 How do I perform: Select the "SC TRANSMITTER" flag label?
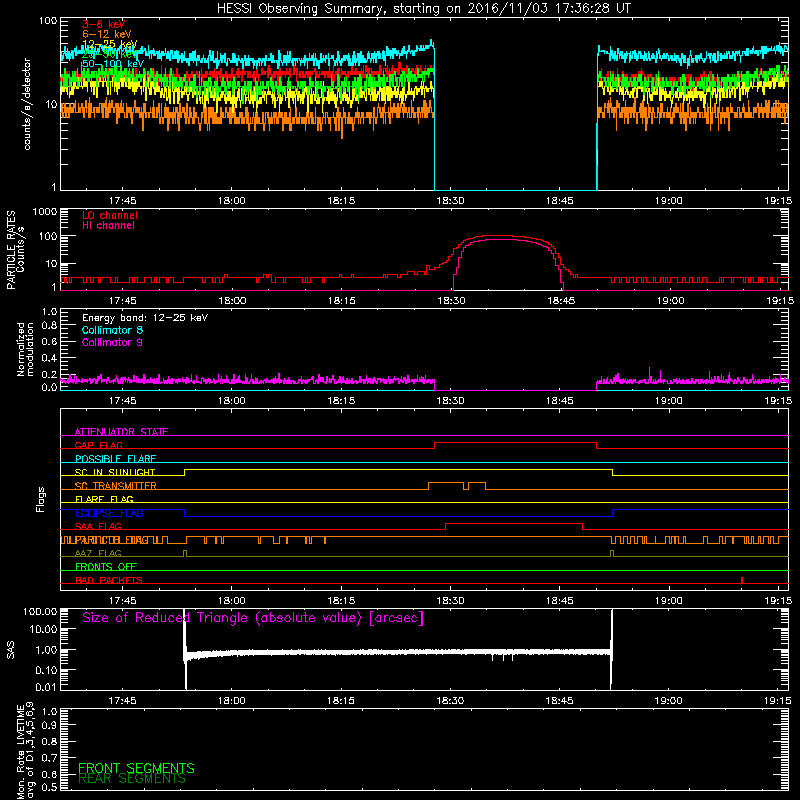[x=115, y=486]
